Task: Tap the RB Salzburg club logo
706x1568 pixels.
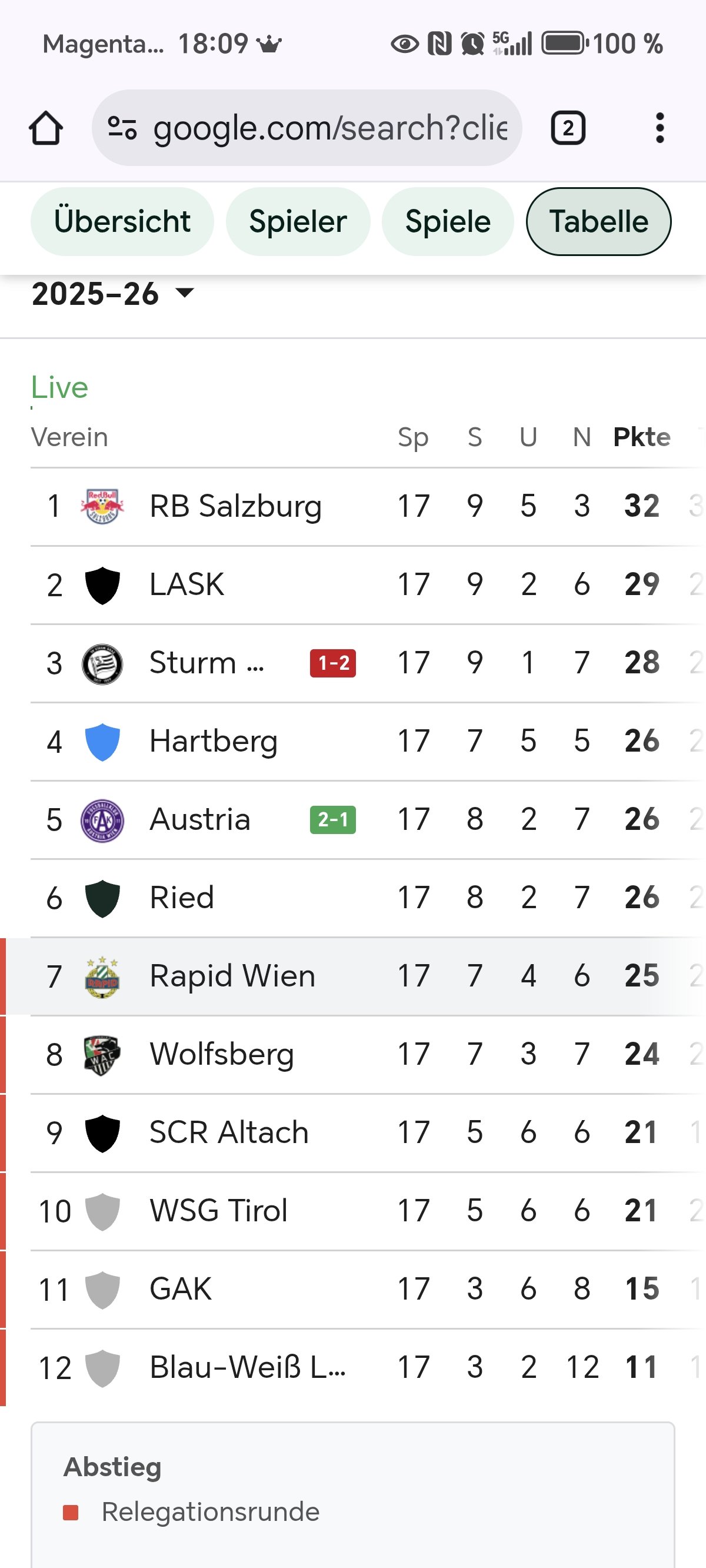Action: [102, 506]
